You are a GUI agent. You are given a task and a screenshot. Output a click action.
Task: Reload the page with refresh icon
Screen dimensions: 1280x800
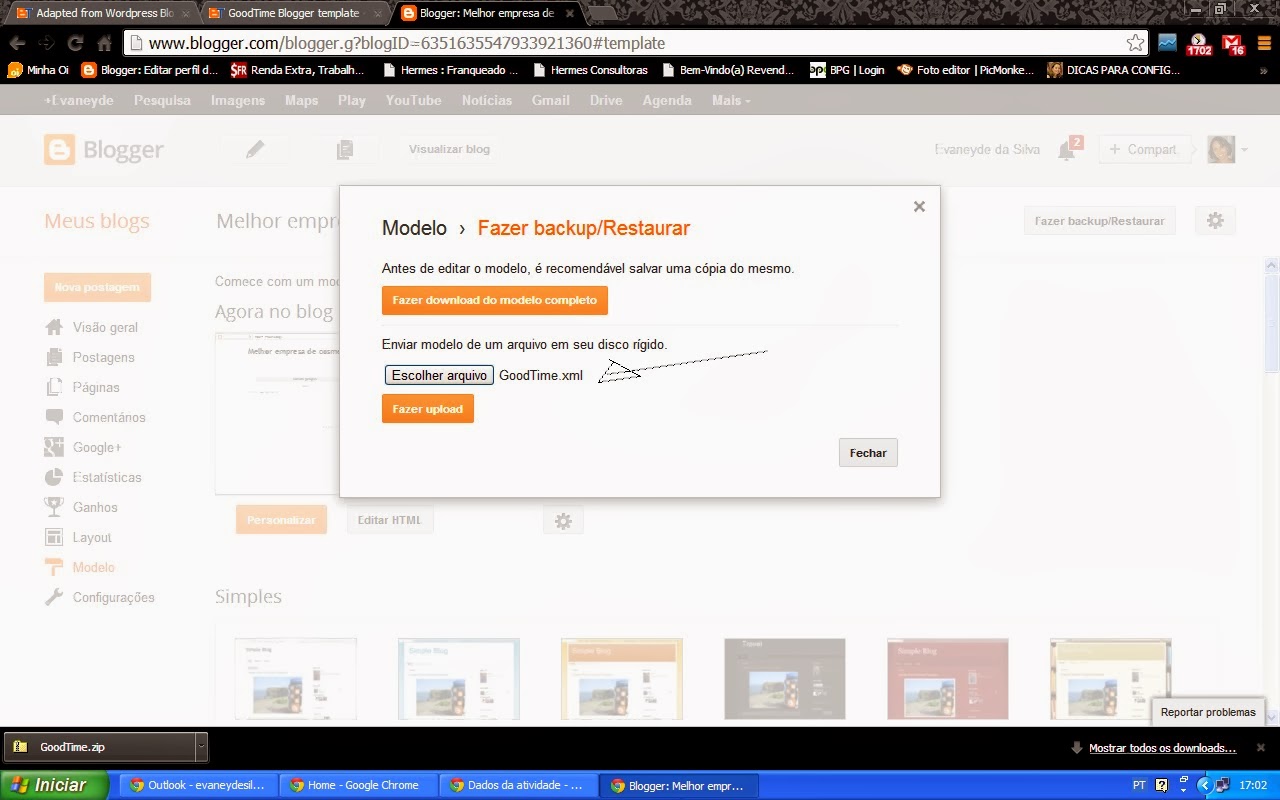pyautogui.click(x=75, y=44)
